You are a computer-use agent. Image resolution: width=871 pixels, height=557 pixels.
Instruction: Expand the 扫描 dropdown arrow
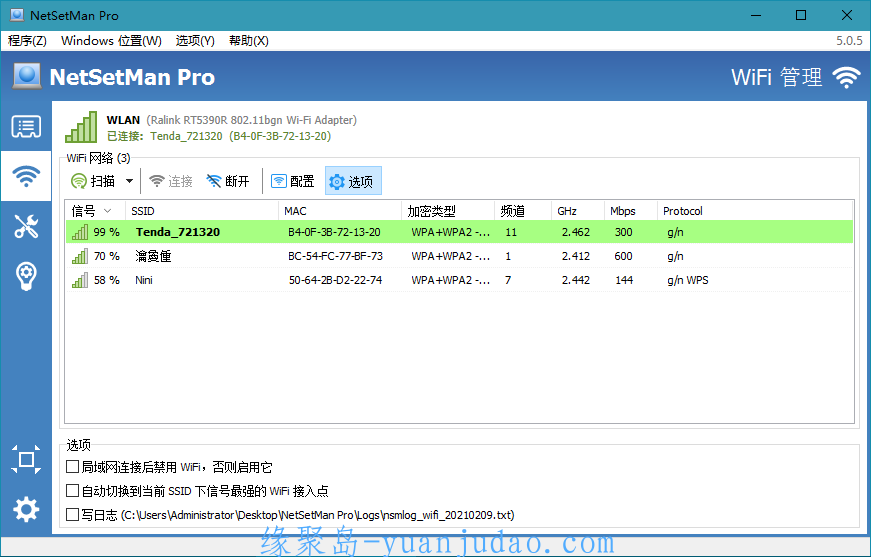[129, 181]
